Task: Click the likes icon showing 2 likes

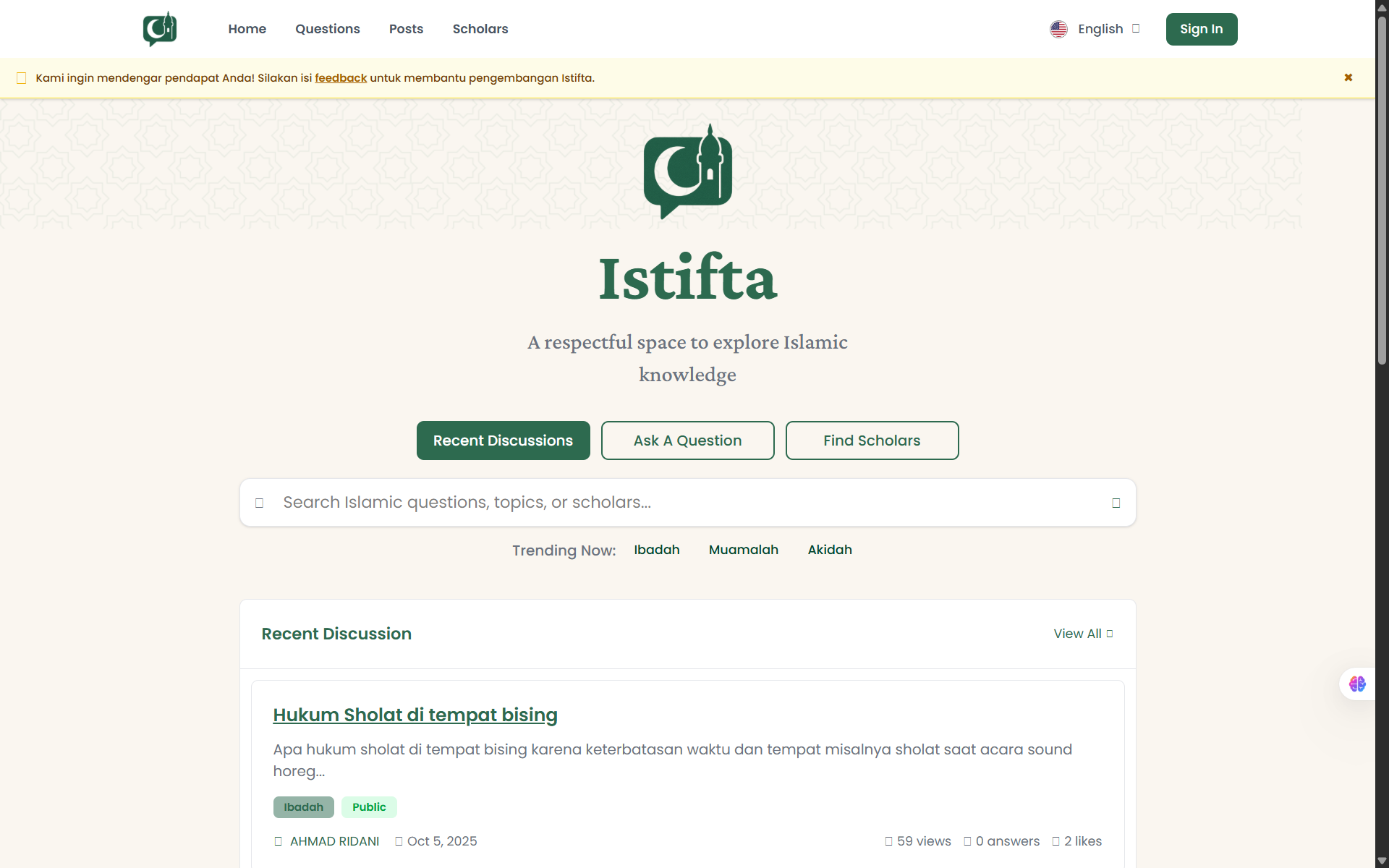Action: pyautogui.click(x=1055, y=841)
